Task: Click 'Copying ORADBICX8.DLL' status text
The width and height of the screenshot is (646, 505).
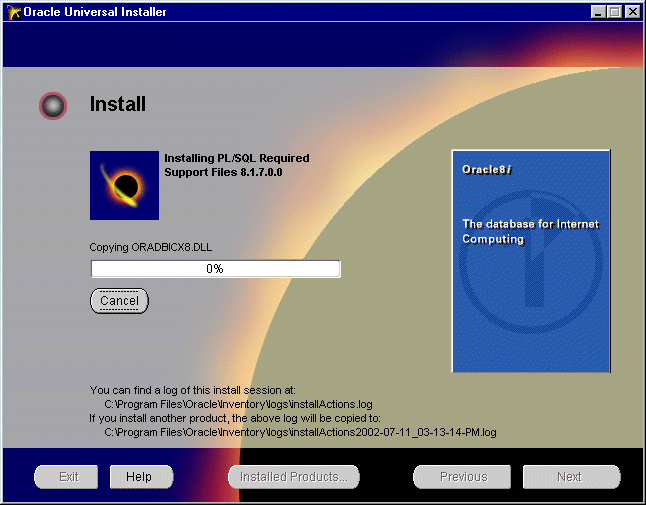Action: click(151, 247)
